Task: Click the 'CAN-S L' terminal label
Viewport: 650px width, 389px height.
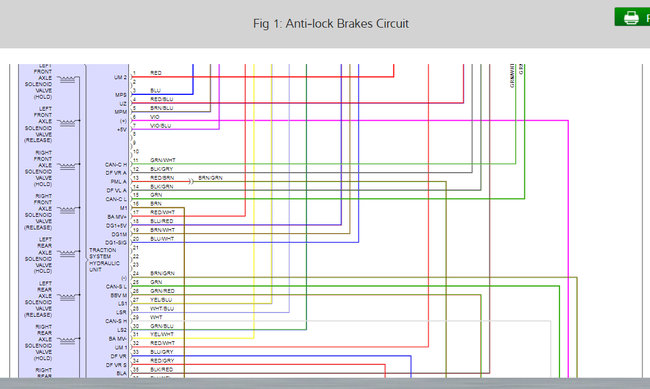Action: coord(116,287)
